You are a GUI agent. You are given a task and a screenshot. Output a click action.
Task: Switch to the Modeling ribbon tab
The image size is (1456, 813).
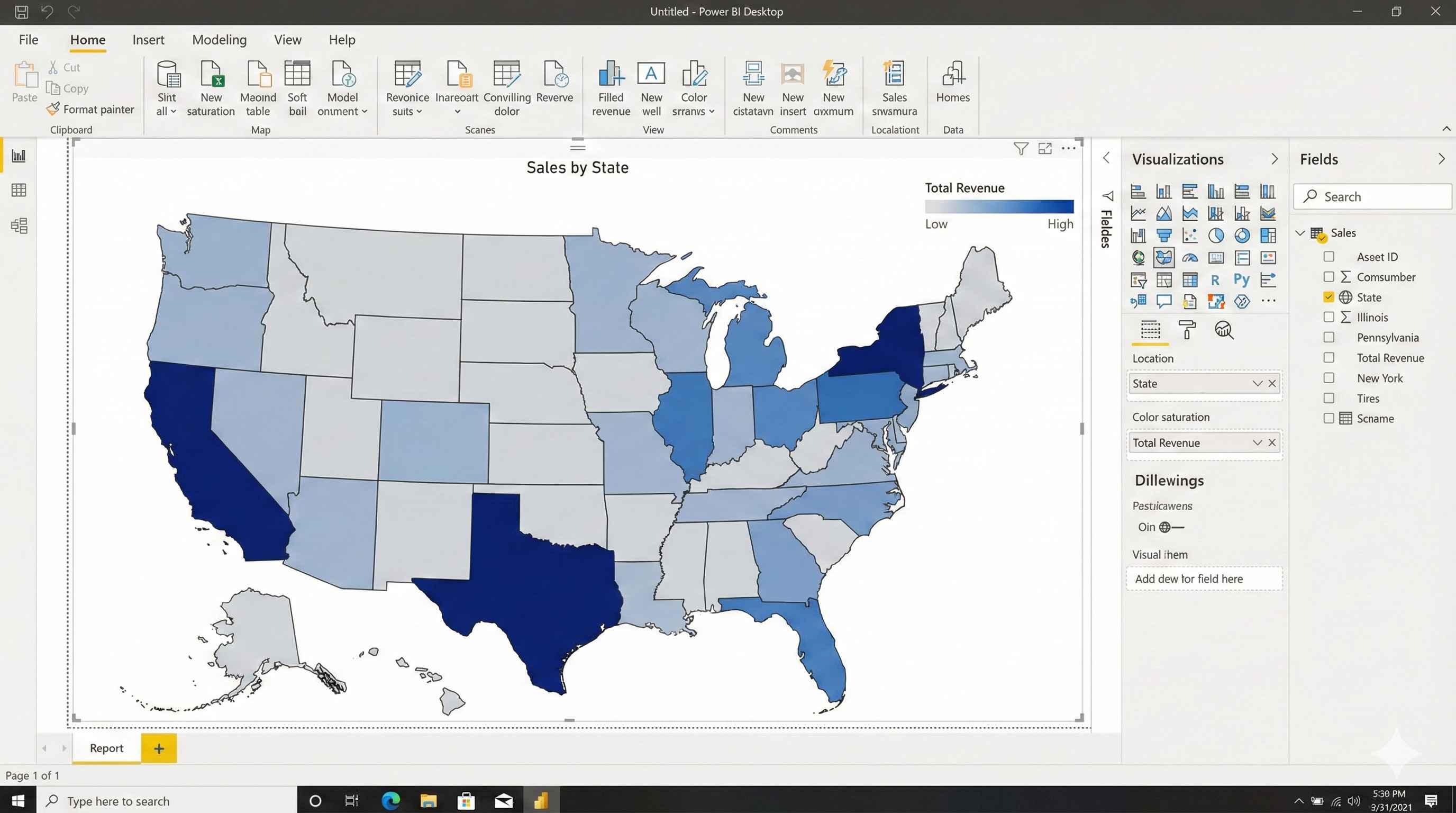(220, 40)
